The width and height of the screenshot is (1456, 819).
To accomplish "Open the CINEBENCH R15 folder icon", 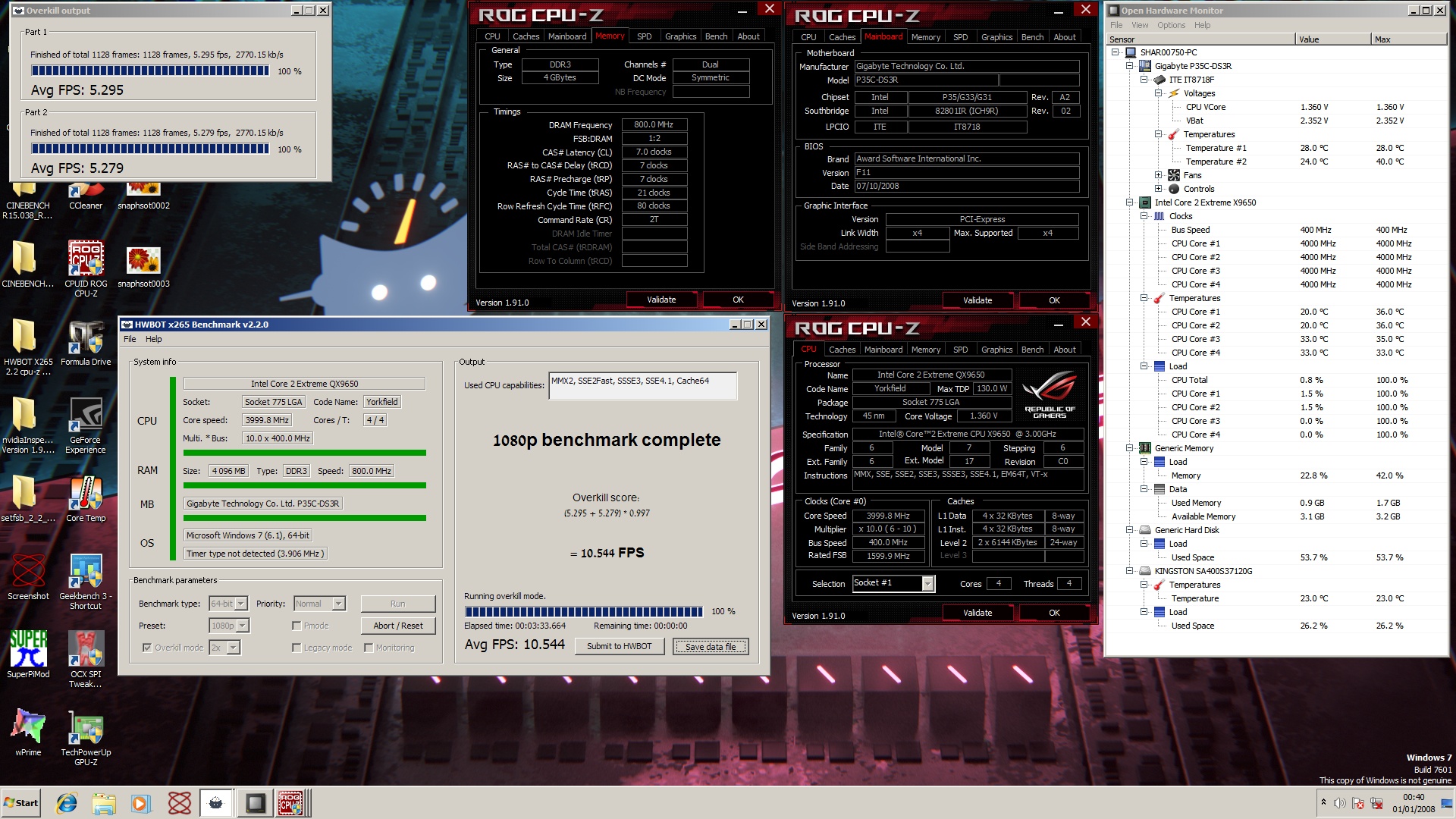I will (x=28, y=200).
